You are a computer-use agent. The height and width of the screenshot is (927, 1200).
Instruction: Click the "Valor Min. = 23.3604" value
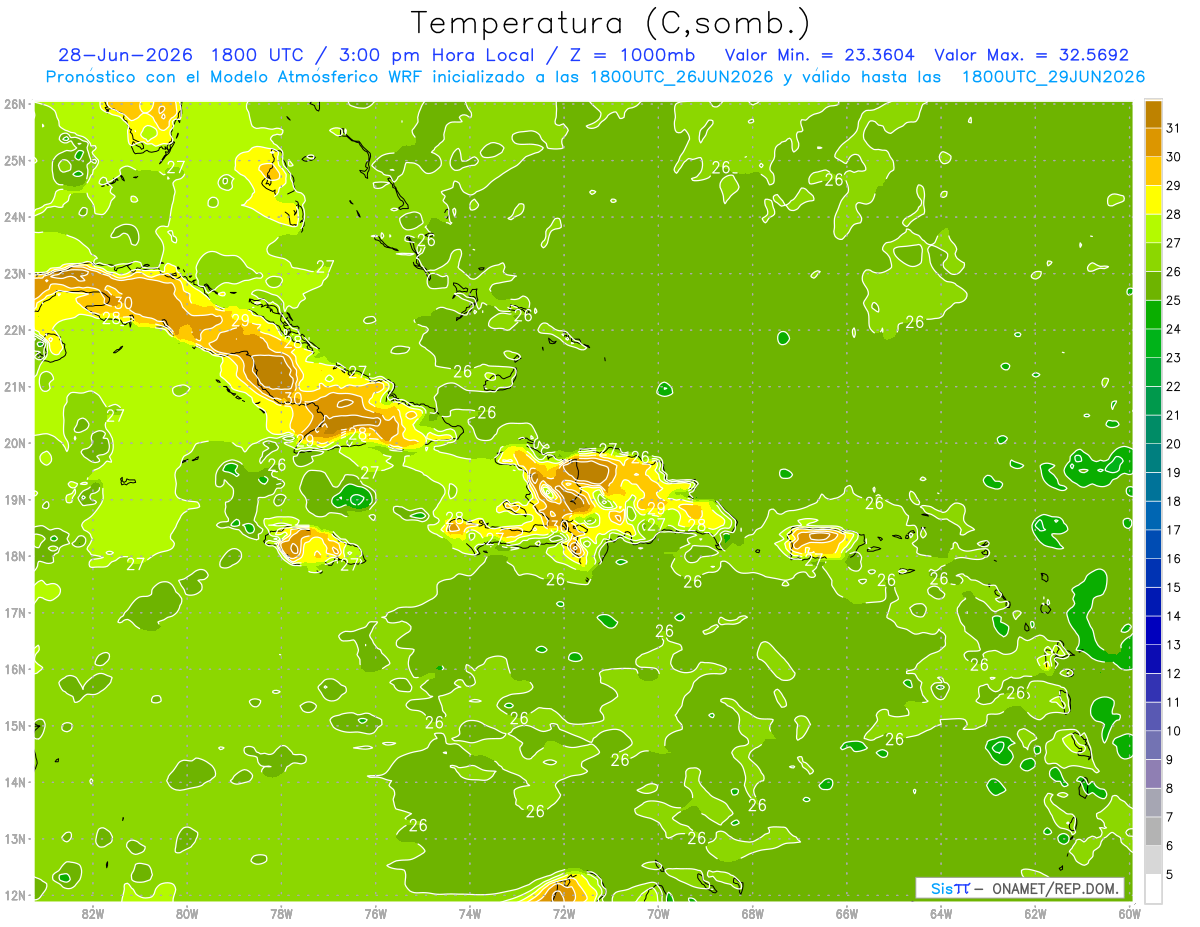coord(820,55)
